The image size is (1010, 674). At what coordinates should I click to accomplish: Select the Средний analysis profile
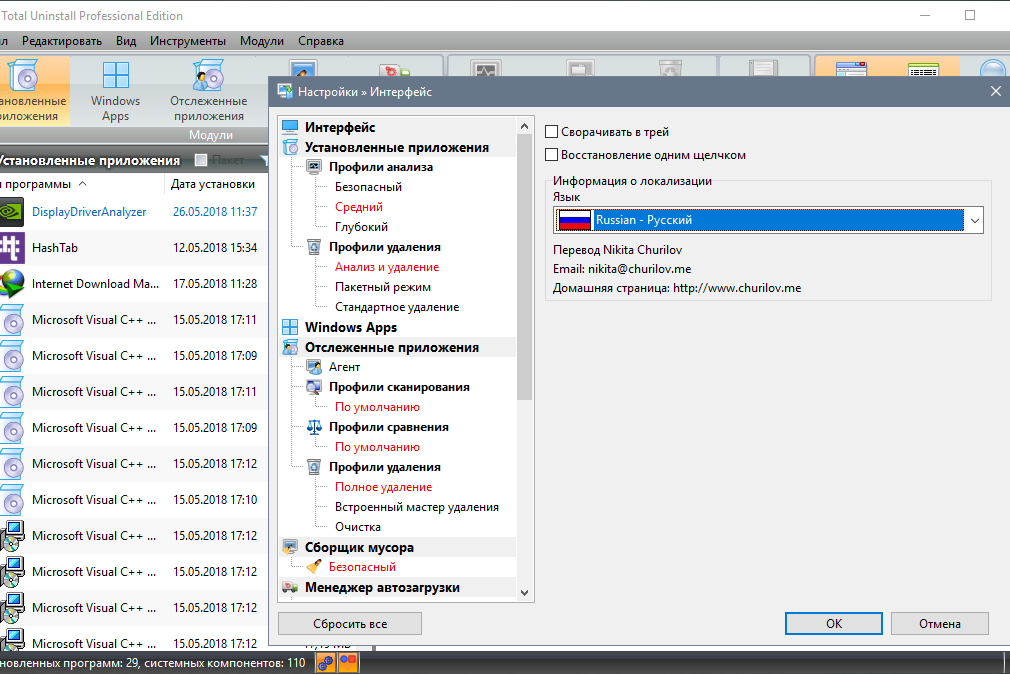(x=359, y=207)
